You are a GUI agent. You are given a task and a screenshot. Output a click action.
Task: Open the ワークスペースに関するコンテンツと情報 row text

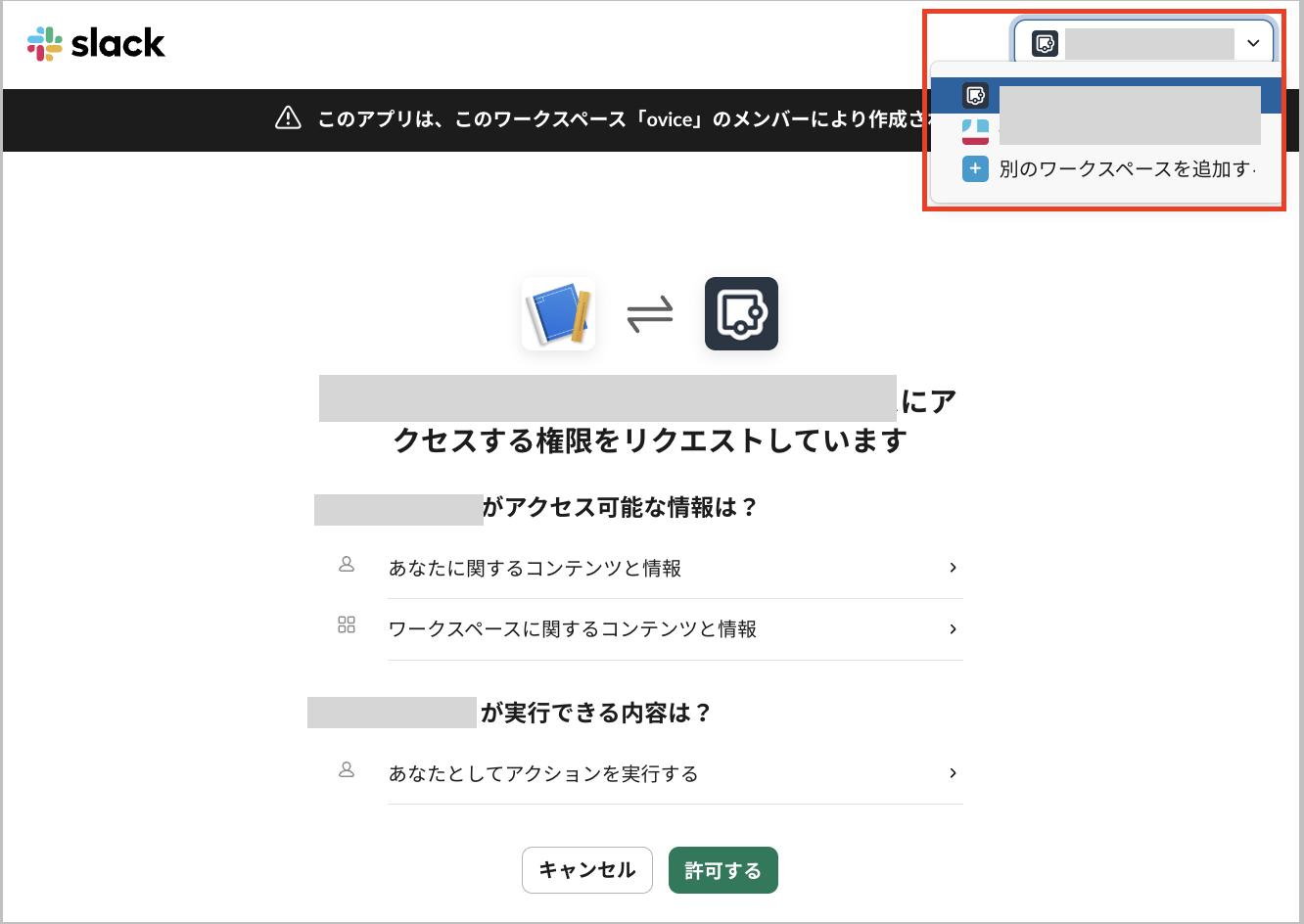point(573,629)
